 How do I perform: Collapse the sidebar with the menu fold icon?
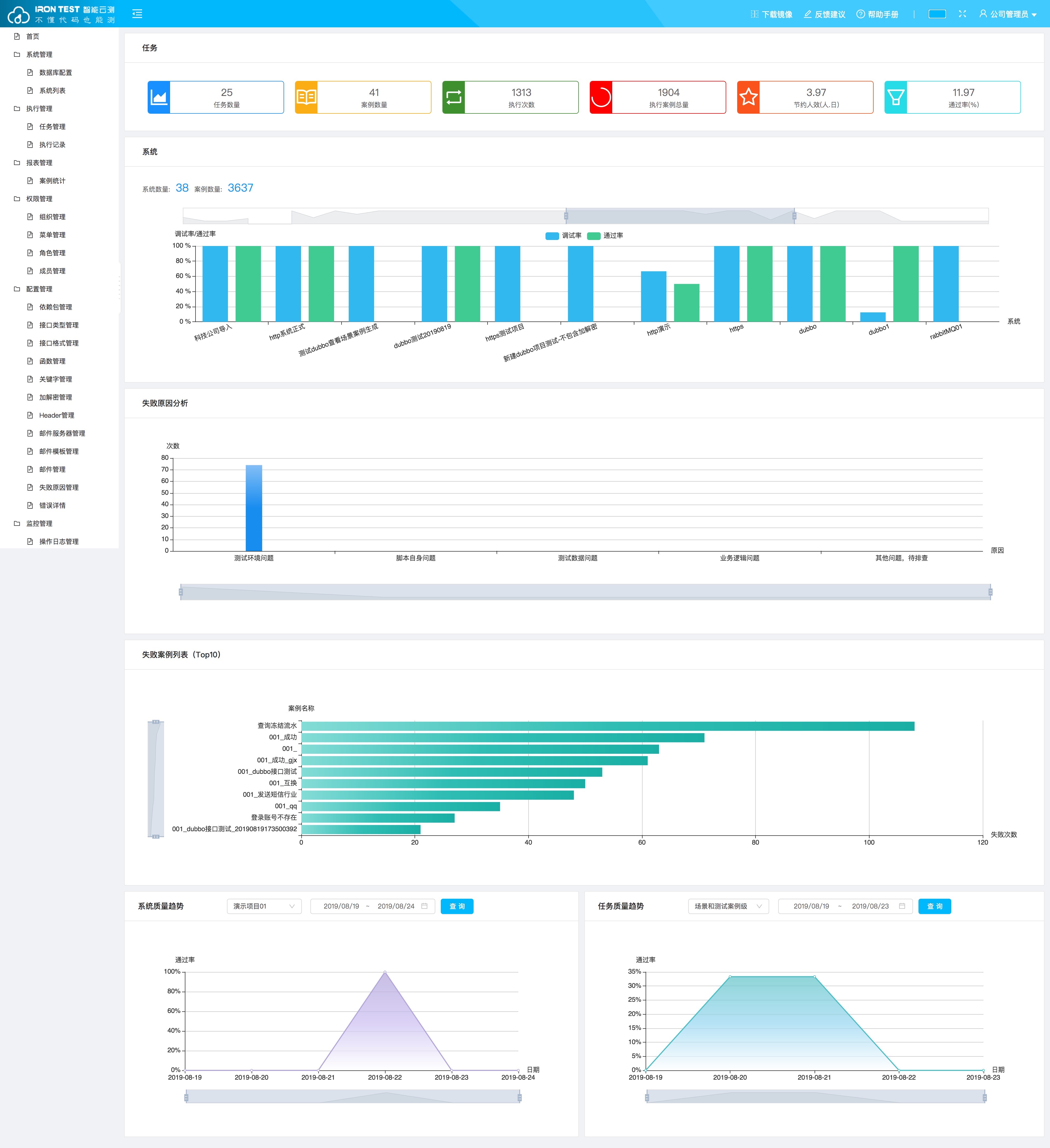coord(137,14)
